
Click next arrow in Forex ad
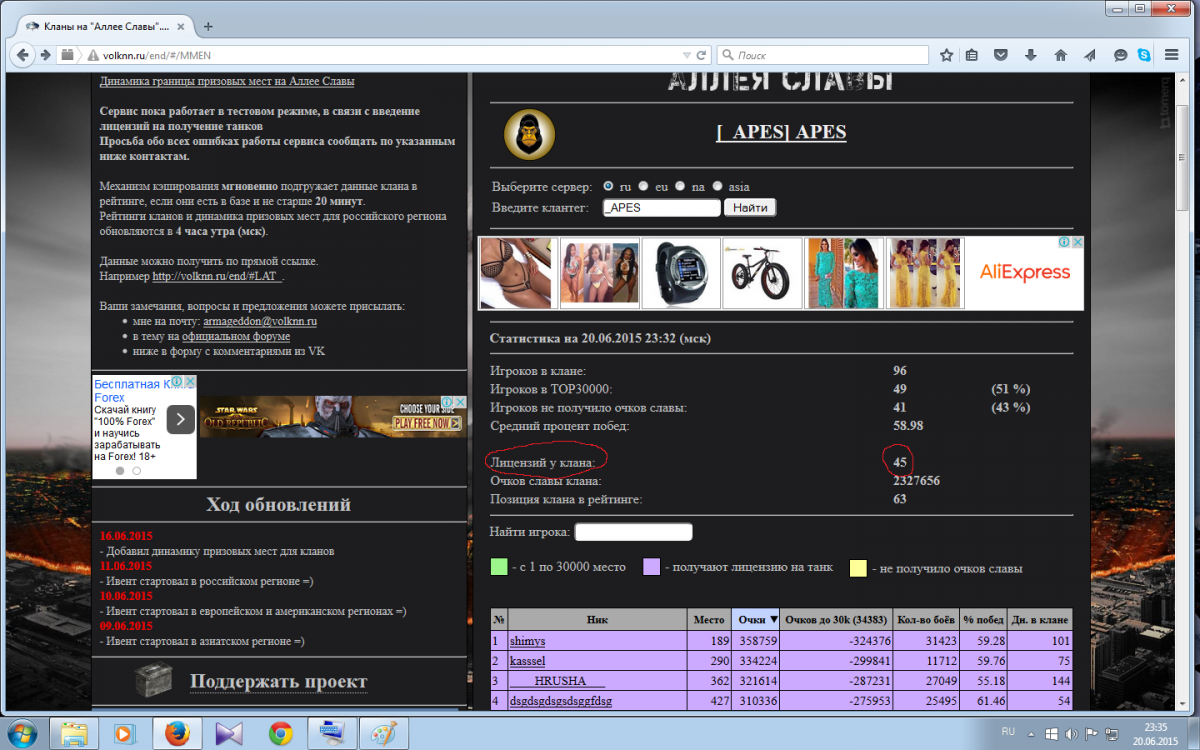pos(180,419)
